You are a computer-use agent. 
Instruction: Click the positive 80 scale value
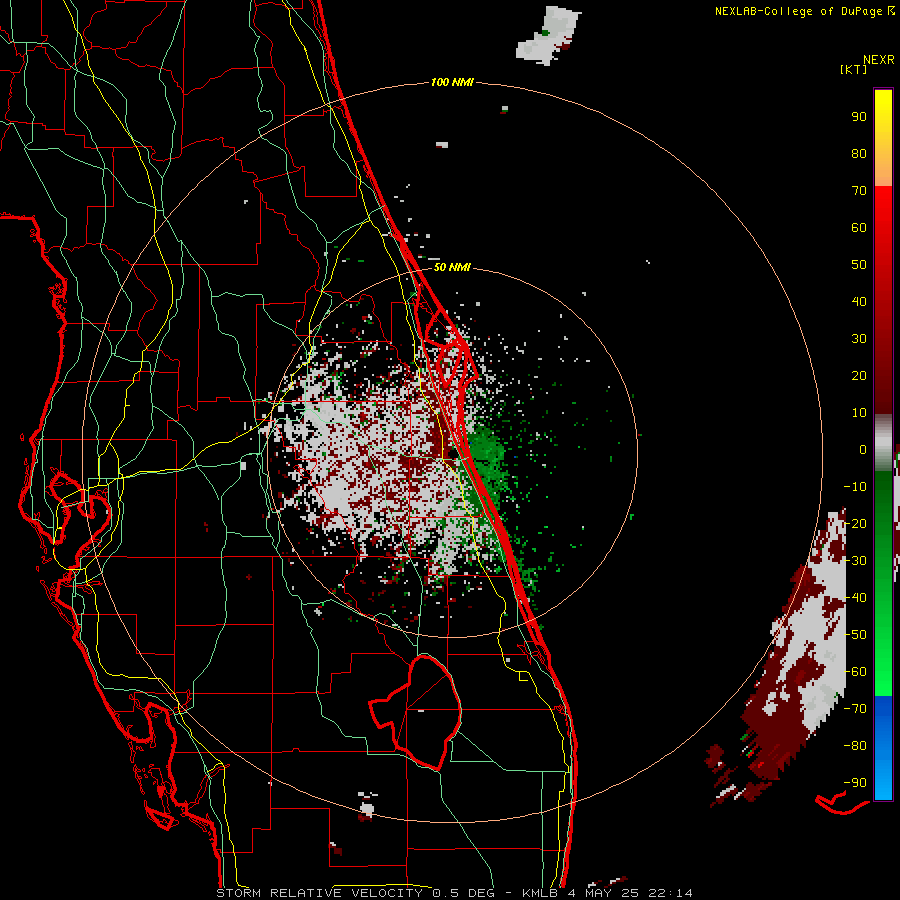tap(859, 153)
